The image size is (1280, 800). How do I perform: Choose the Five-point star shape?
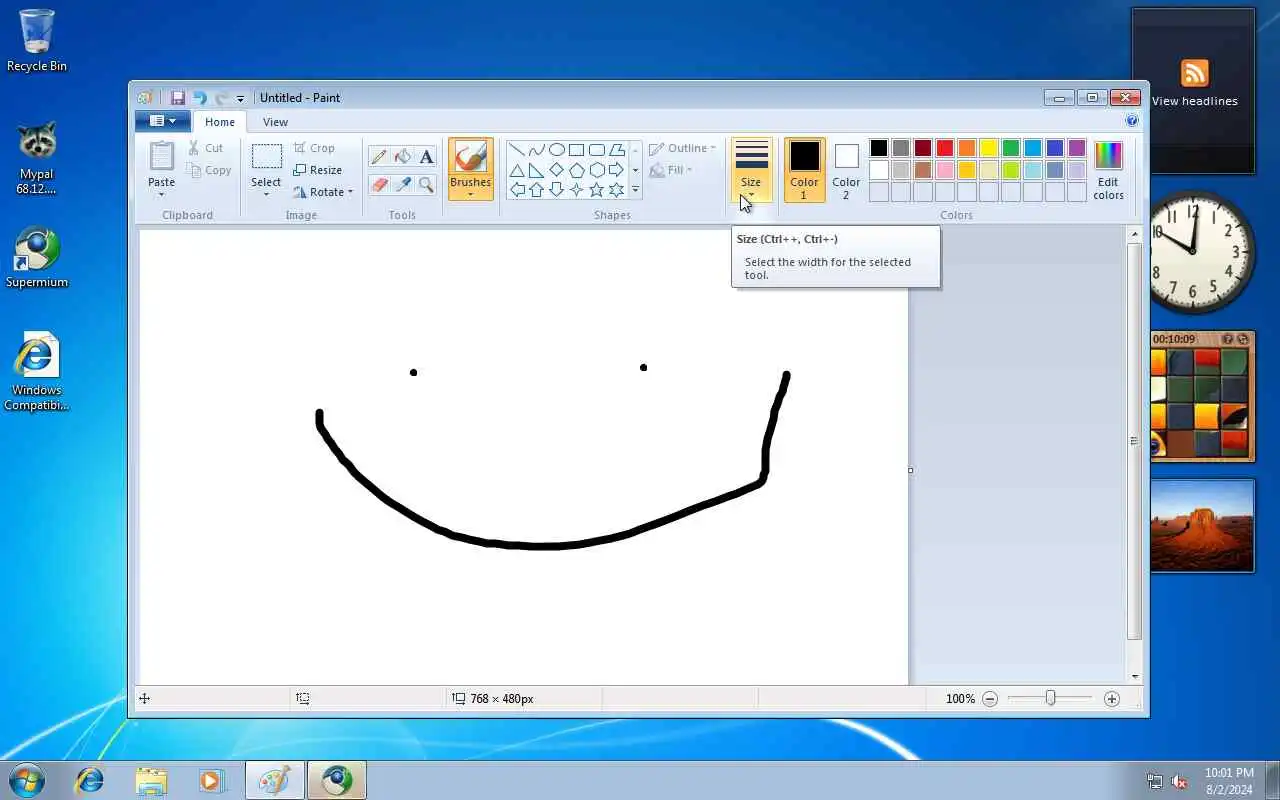point(597,190)
